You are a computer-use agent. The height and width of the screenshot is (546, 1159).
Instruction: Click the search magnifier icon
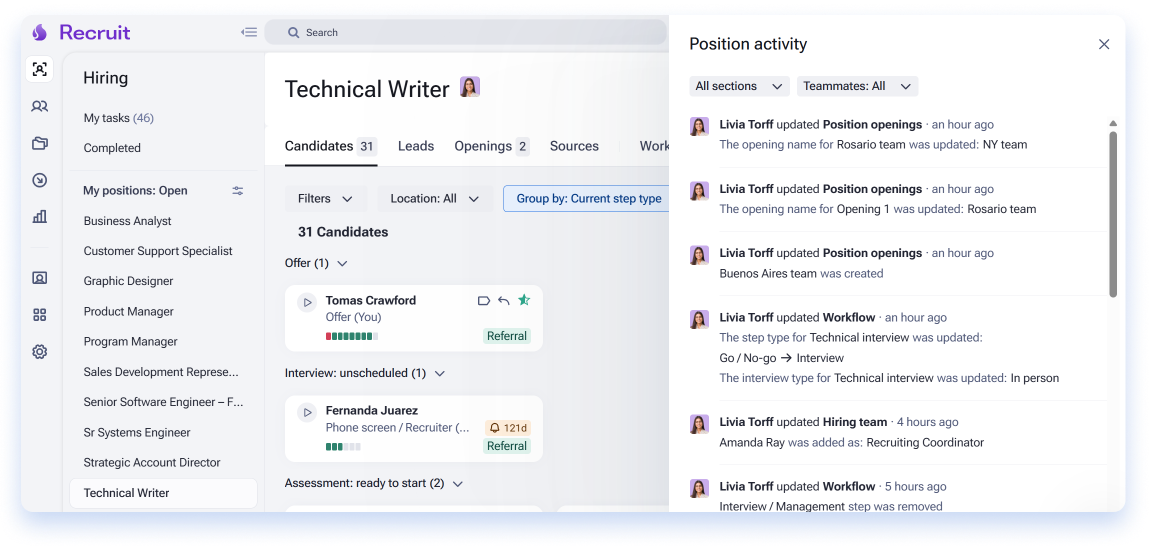coord(293,33)
